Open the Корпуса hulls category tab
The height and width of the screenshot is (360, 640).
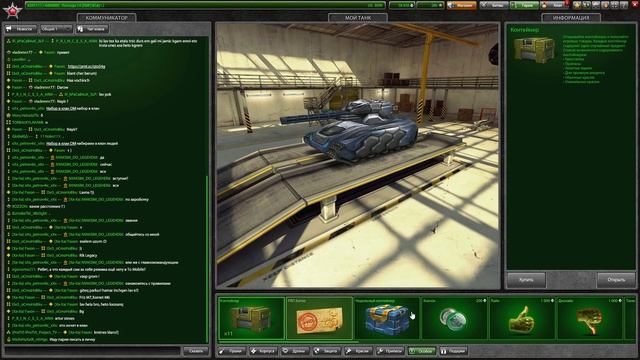[x=263, y=351]
